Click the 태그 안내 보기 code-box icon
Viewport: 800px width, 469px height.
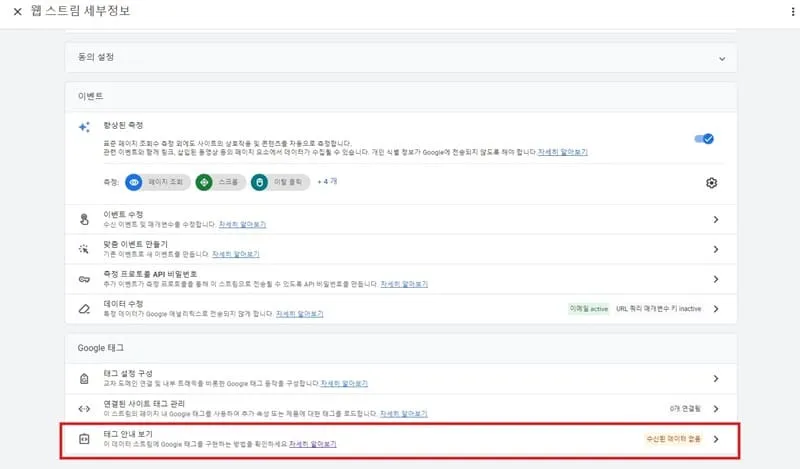pos(84,439)
